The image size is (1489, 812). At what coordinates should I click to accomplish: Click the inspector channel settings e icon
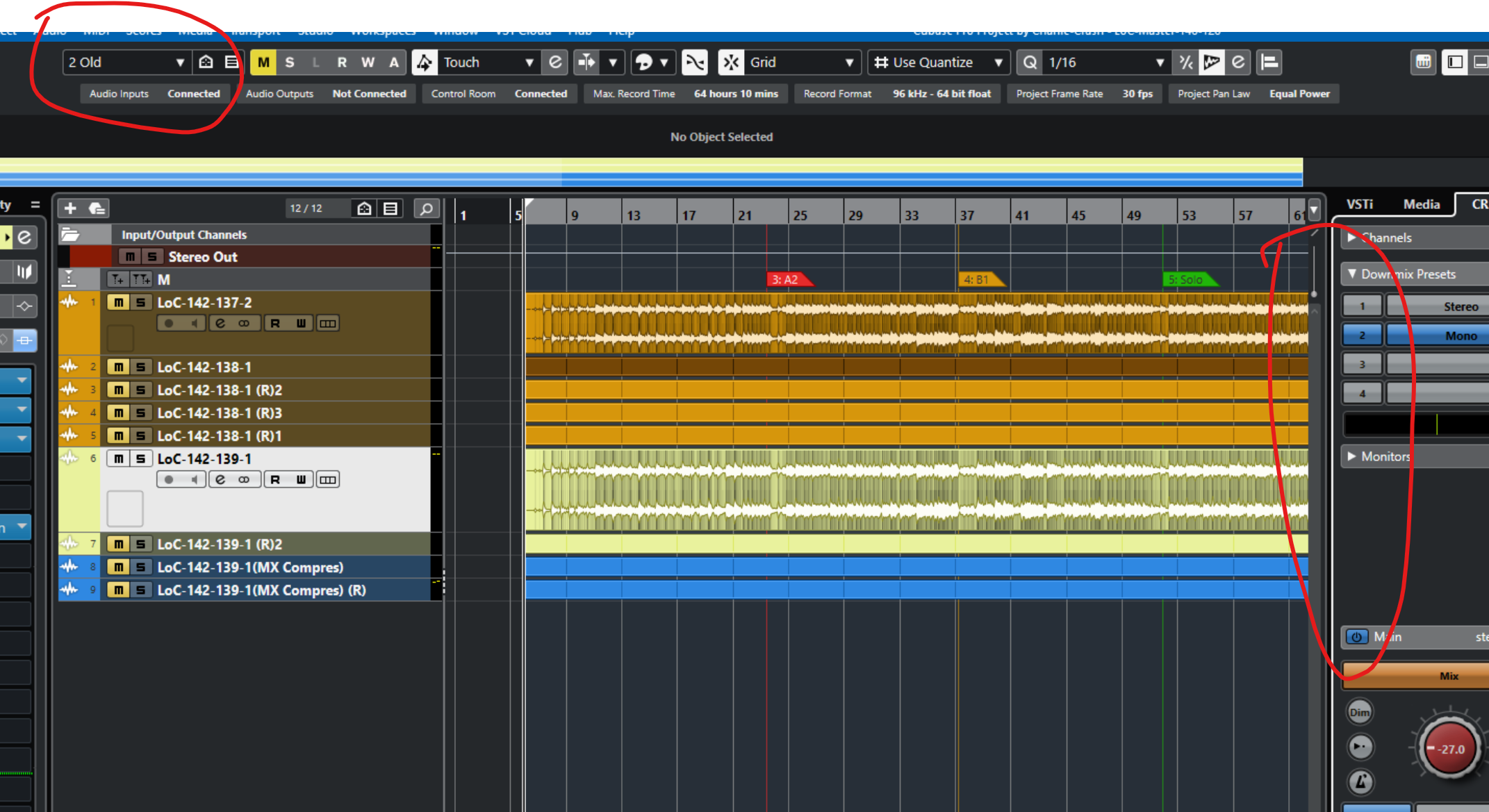[x=24, y=237]
